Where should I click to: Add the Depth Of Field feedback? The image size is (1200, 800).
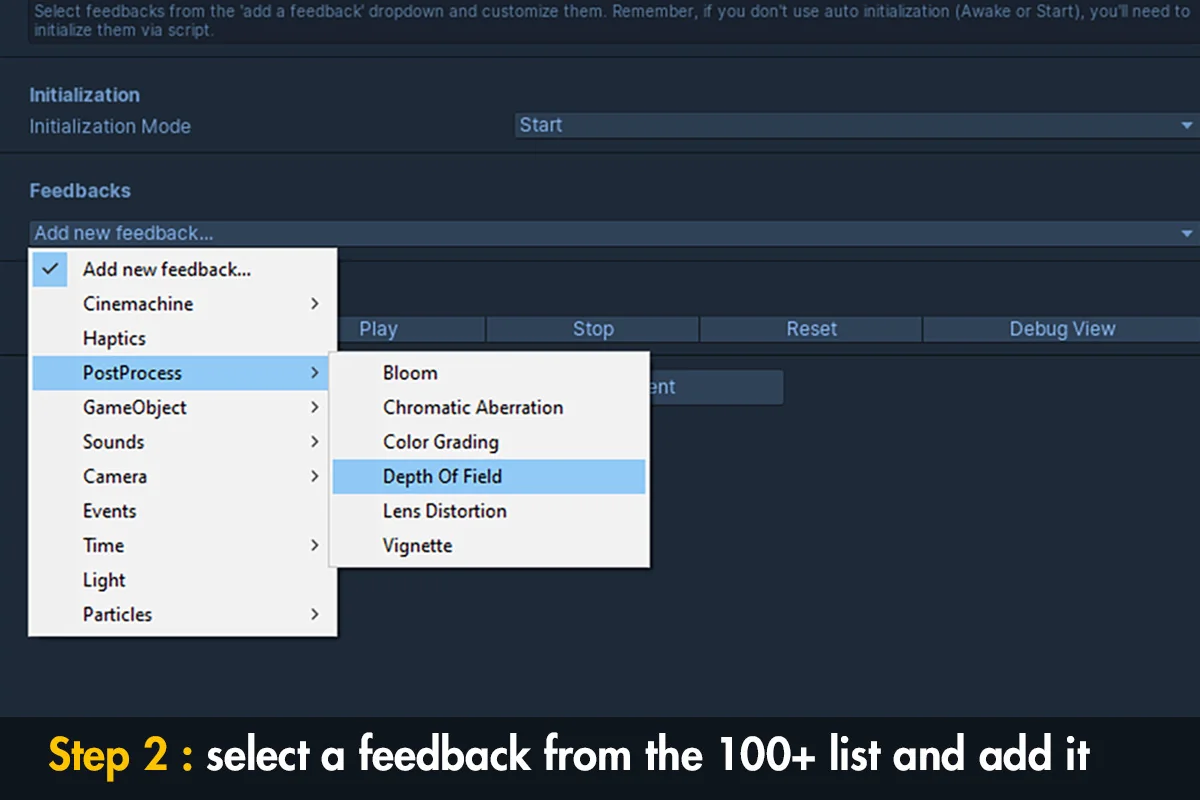coord(442,476)
